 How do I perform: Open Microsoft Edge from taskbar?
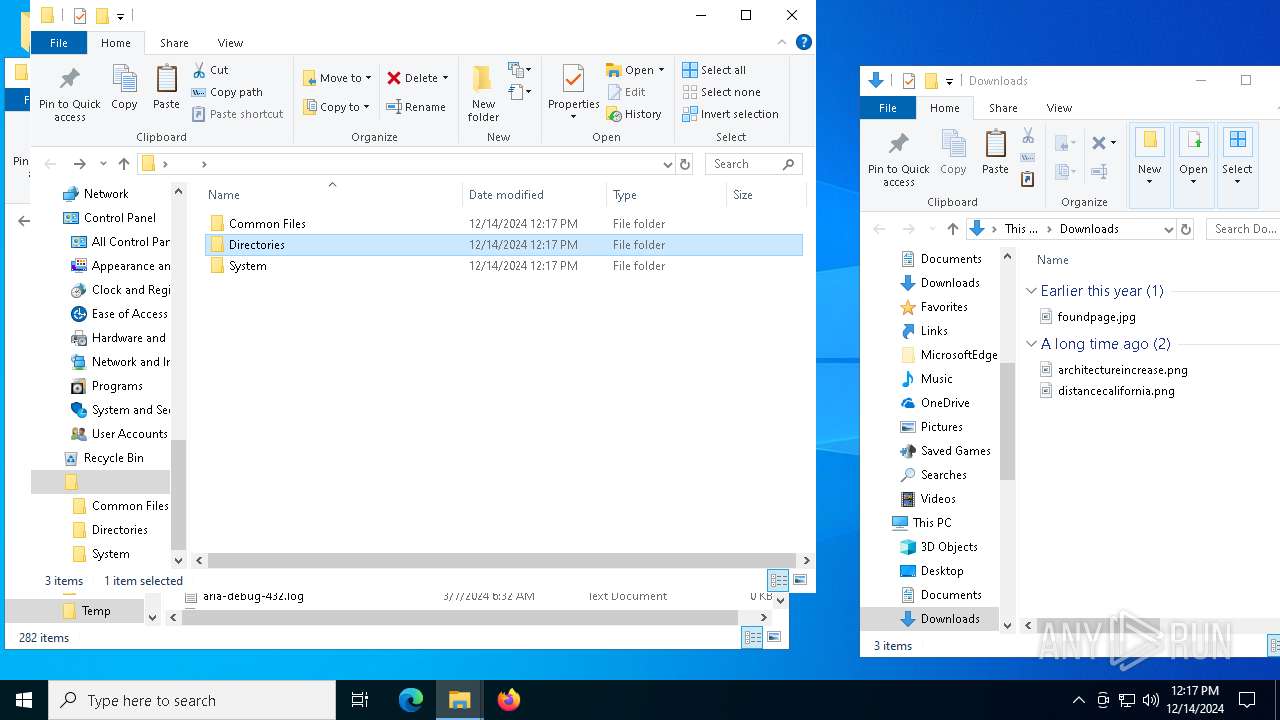[x=411, y=700]
